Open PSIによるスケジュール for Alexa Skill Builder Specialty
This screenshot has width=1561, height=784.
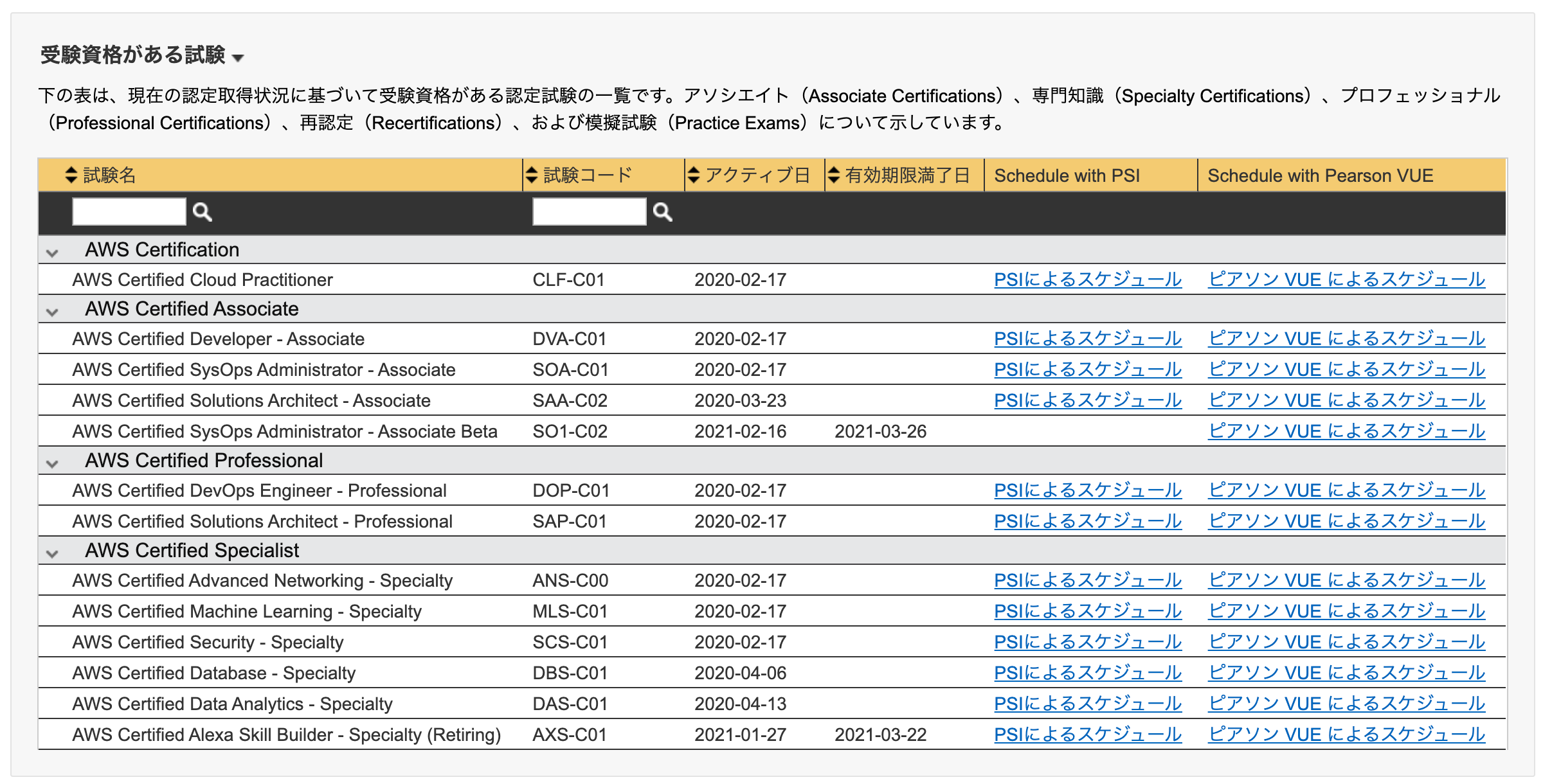tap(1088, 734)
